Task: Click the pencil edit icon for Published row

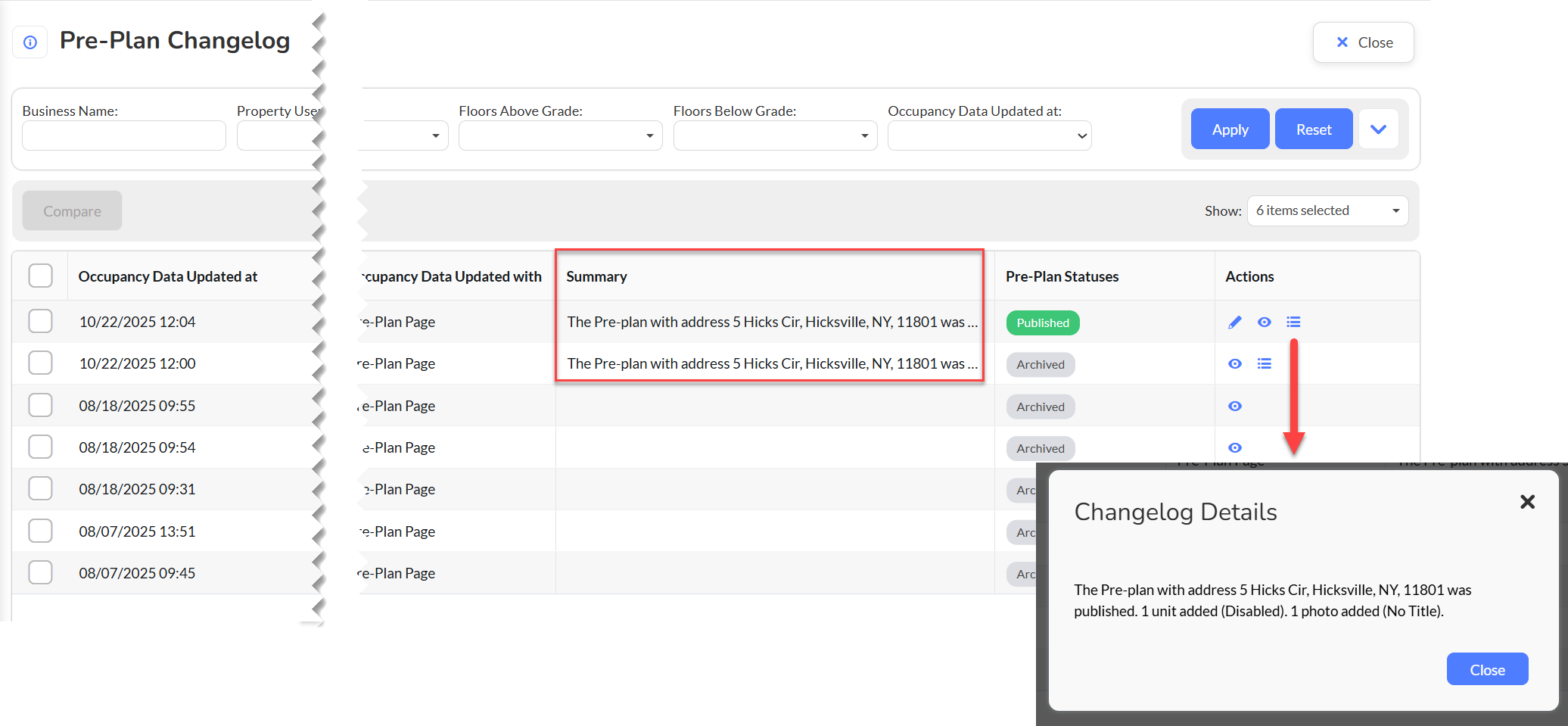Action: tap(1234, 322)
